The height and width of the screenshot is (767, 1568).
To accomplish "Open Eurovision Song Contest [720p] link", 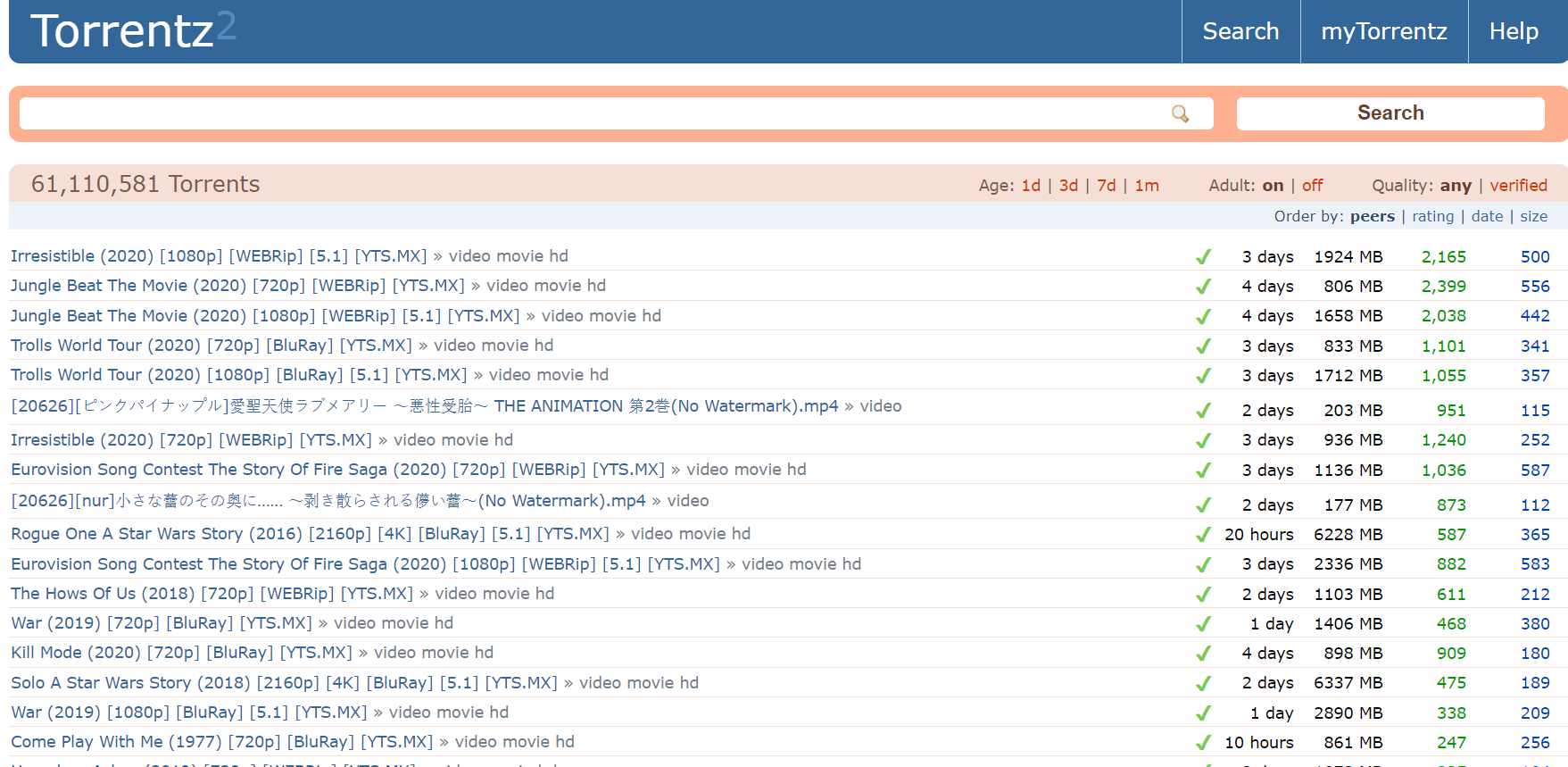I will [x=337, y=470].
